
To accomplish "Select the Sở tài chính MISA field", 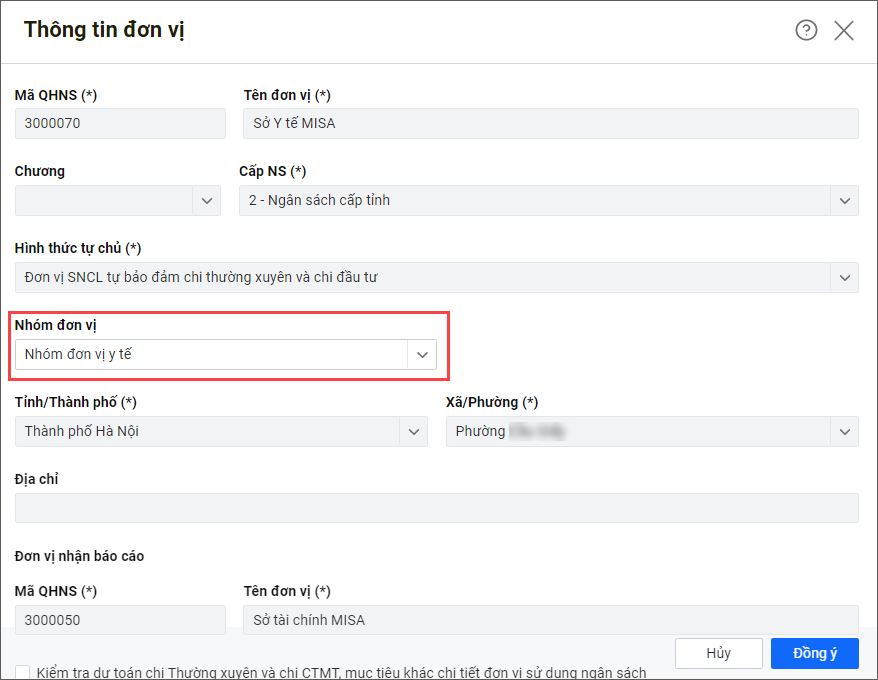I will [x=550, y=620].
